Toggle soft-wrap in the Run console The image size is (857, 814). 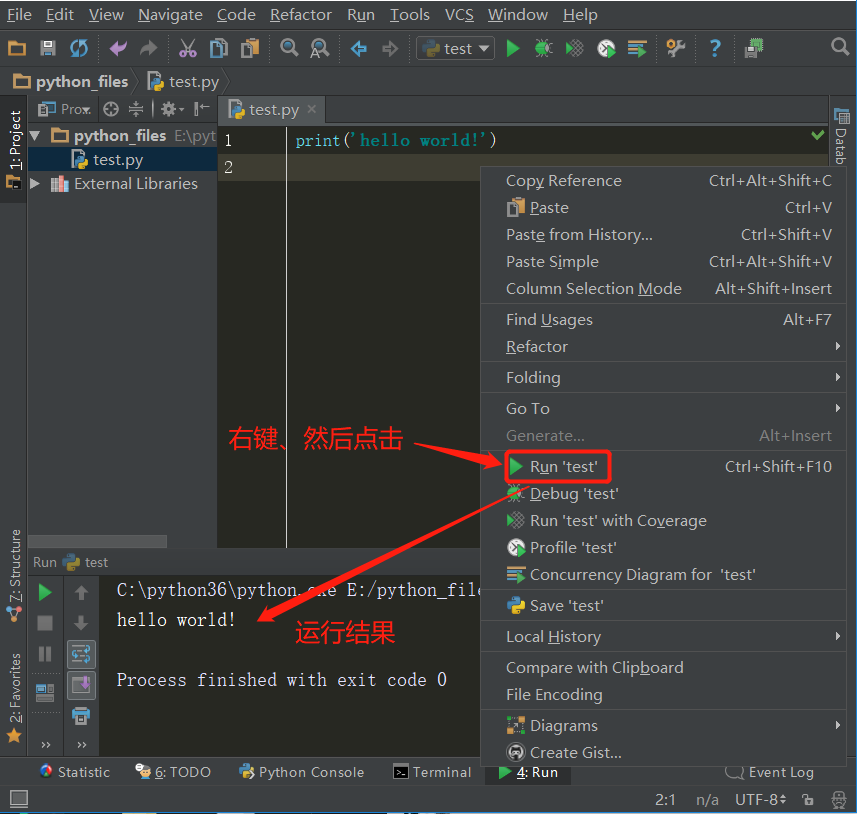[81, 654]
